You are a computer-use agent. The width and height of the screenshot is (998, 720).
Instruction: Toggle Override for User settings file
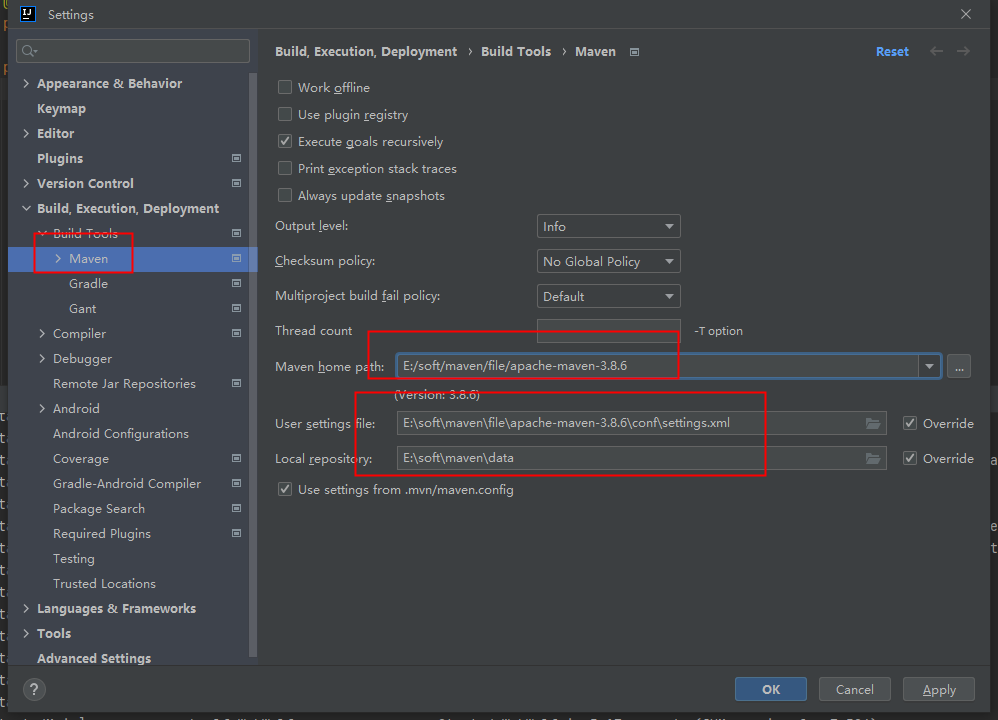pos(910,423)
